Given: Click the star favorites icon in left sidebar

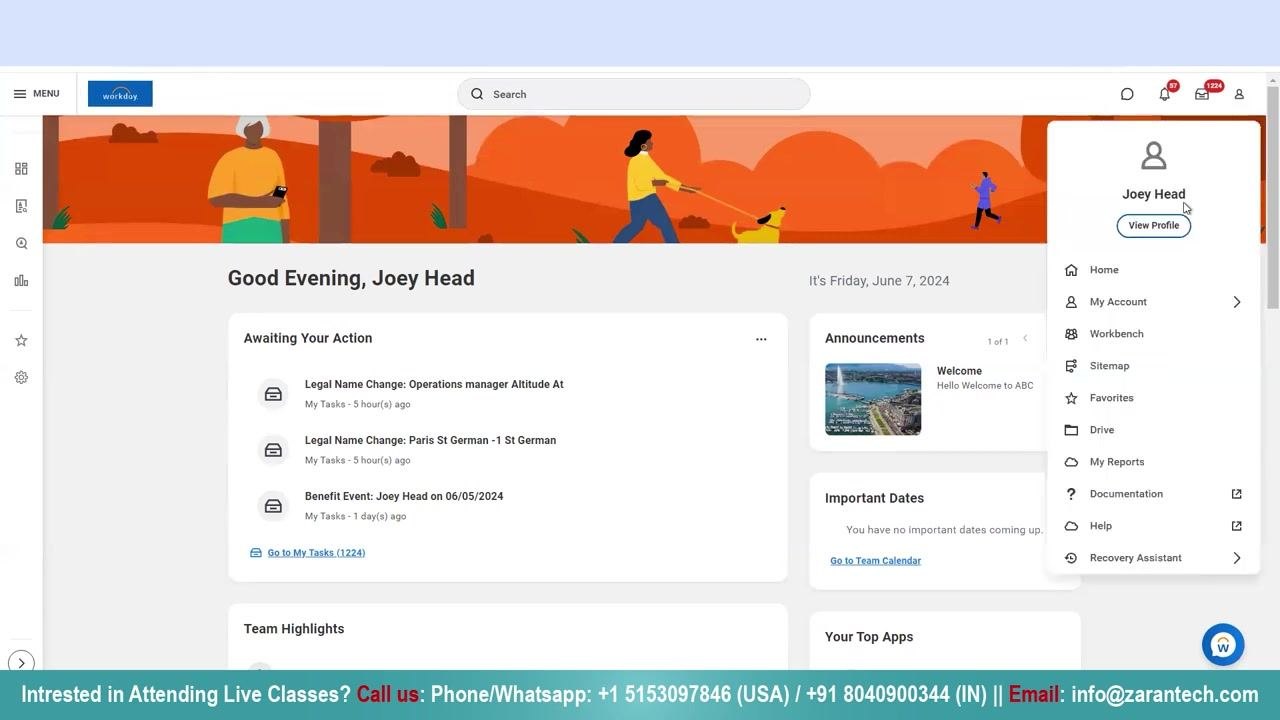Looking at the screenshot, I should tap(21, 340).
